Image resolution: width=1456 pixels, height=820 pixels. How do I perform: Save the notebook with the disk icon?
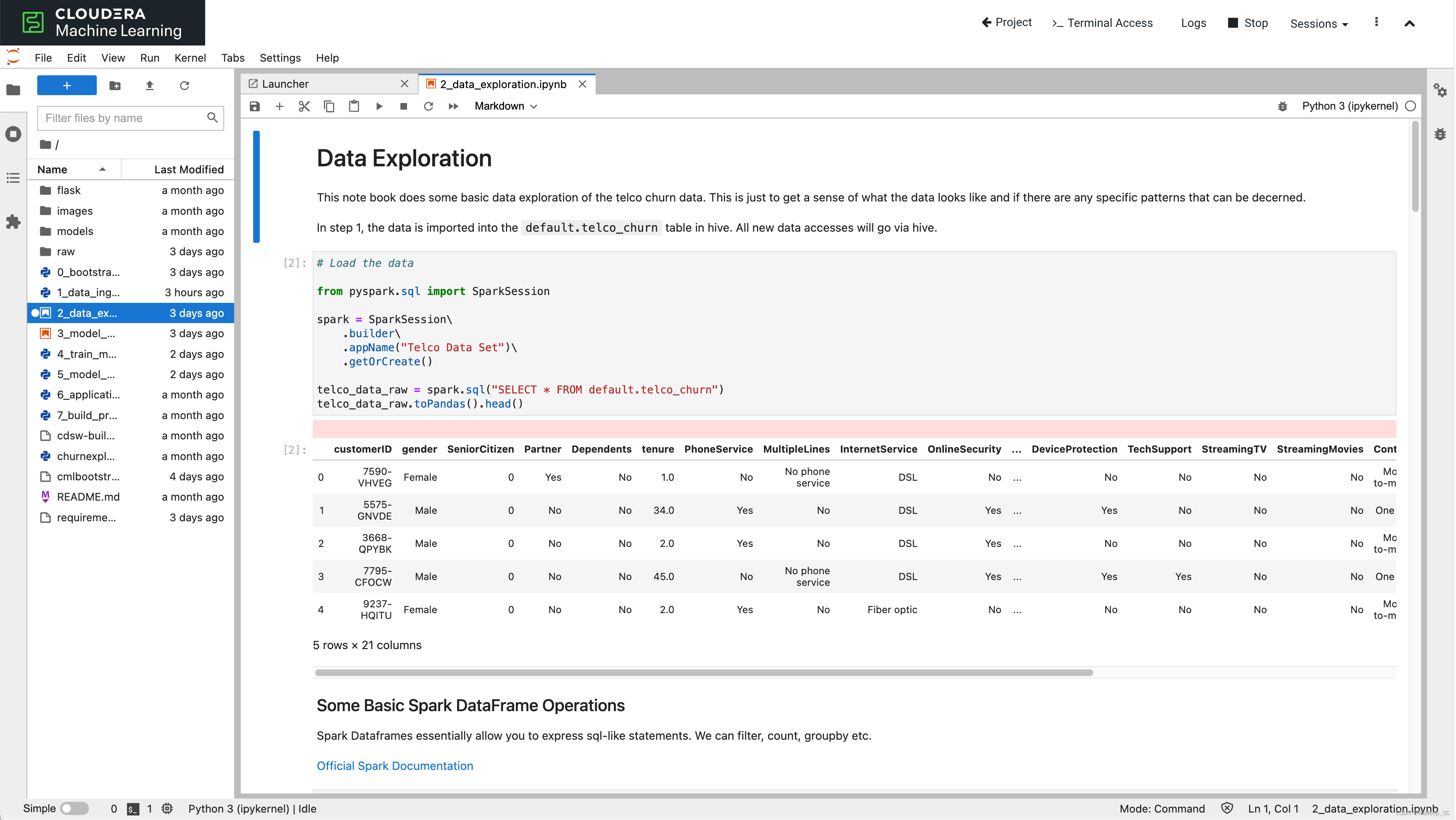[x=255, y=106]
